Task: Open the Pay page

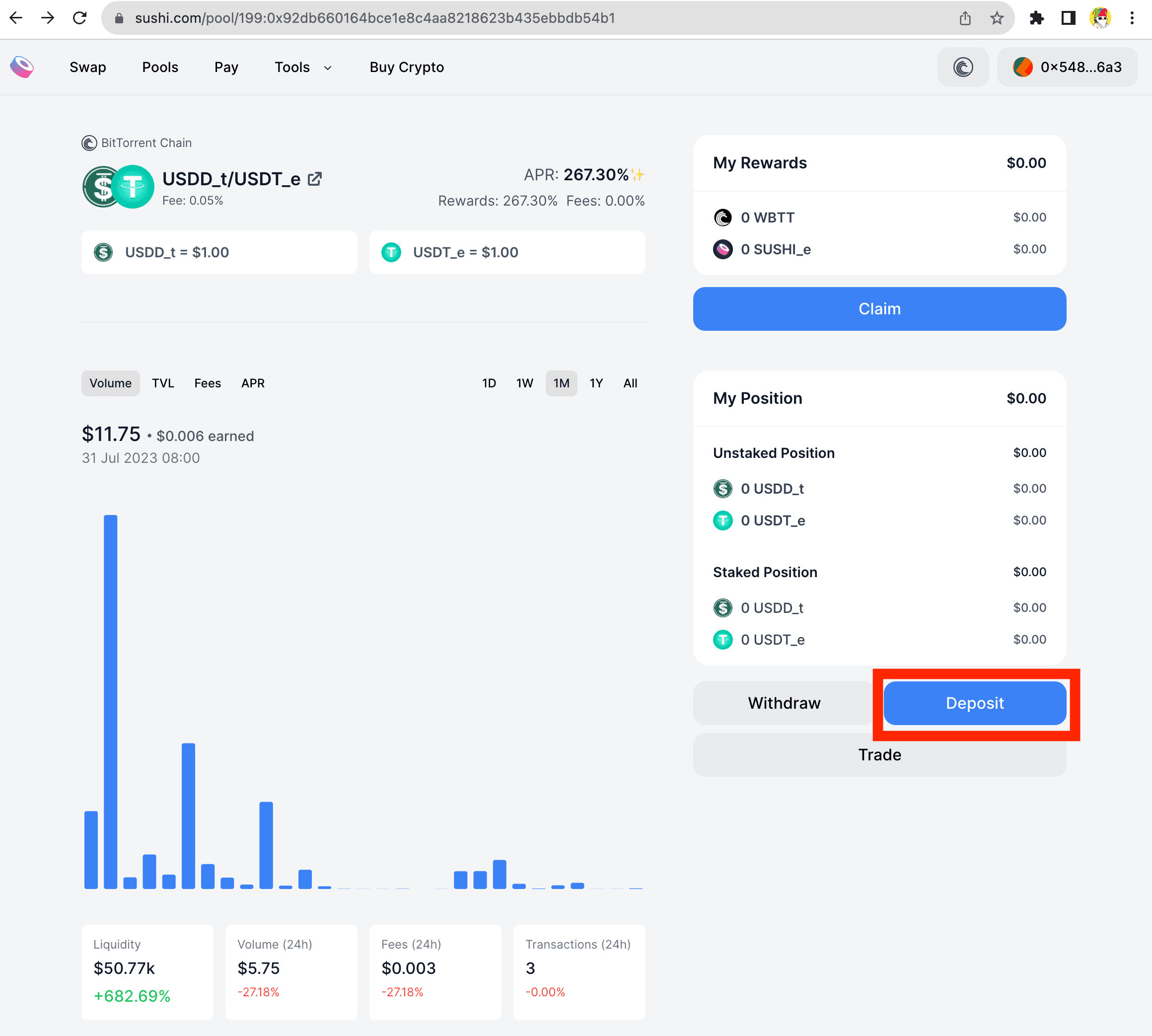Action: click(226, 67)
